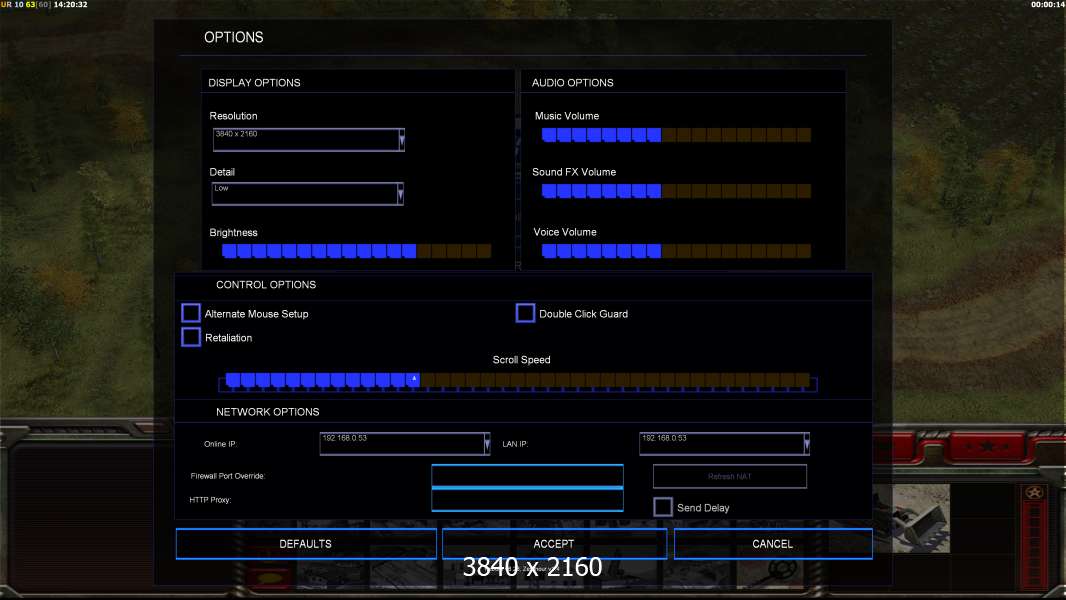1066x600 pixels.
Task: Click the Resolution combo box showing 3840 x 2160
Action: point(309,140)
